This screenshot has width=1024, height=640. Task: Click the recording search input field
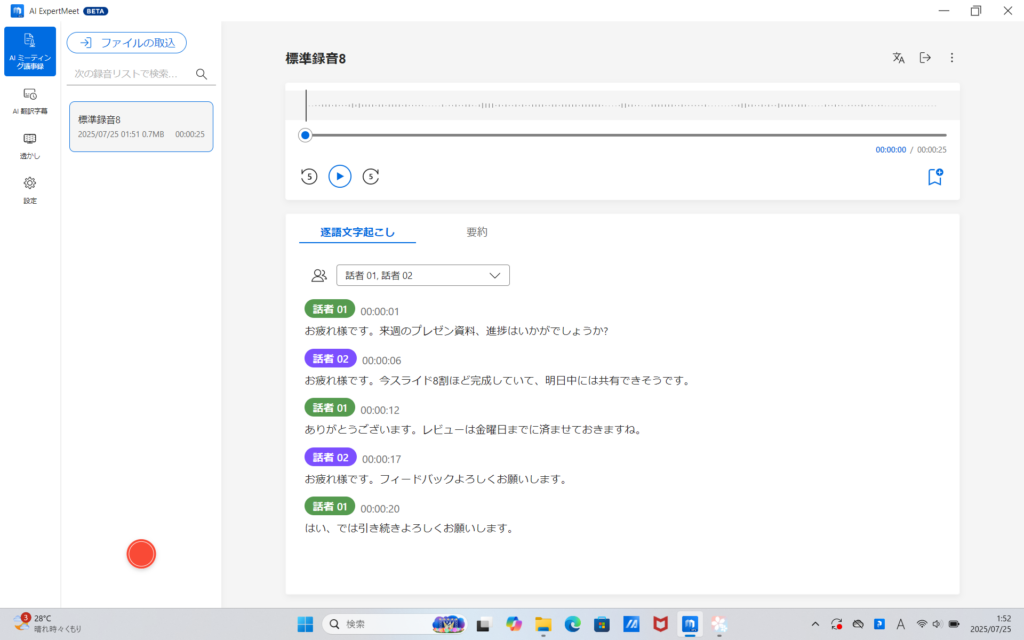coord(130,73)
